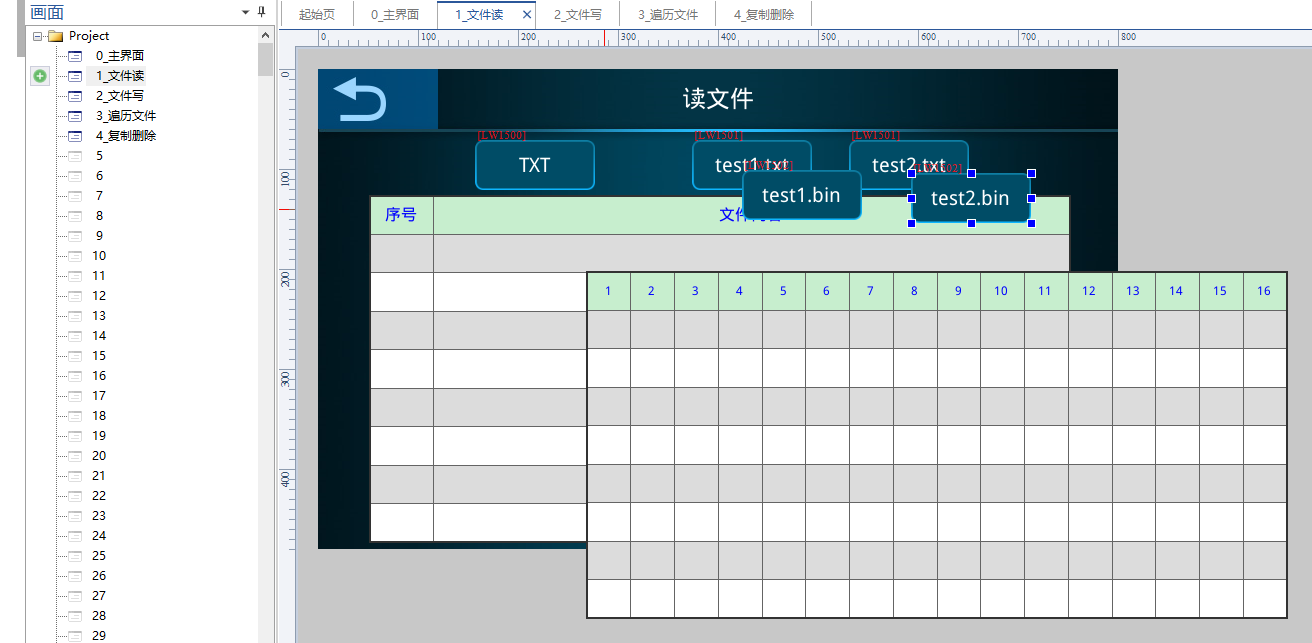Open the 画面 panel dropdown arrow
This screenshot has height=643, width=1312.
246,12
